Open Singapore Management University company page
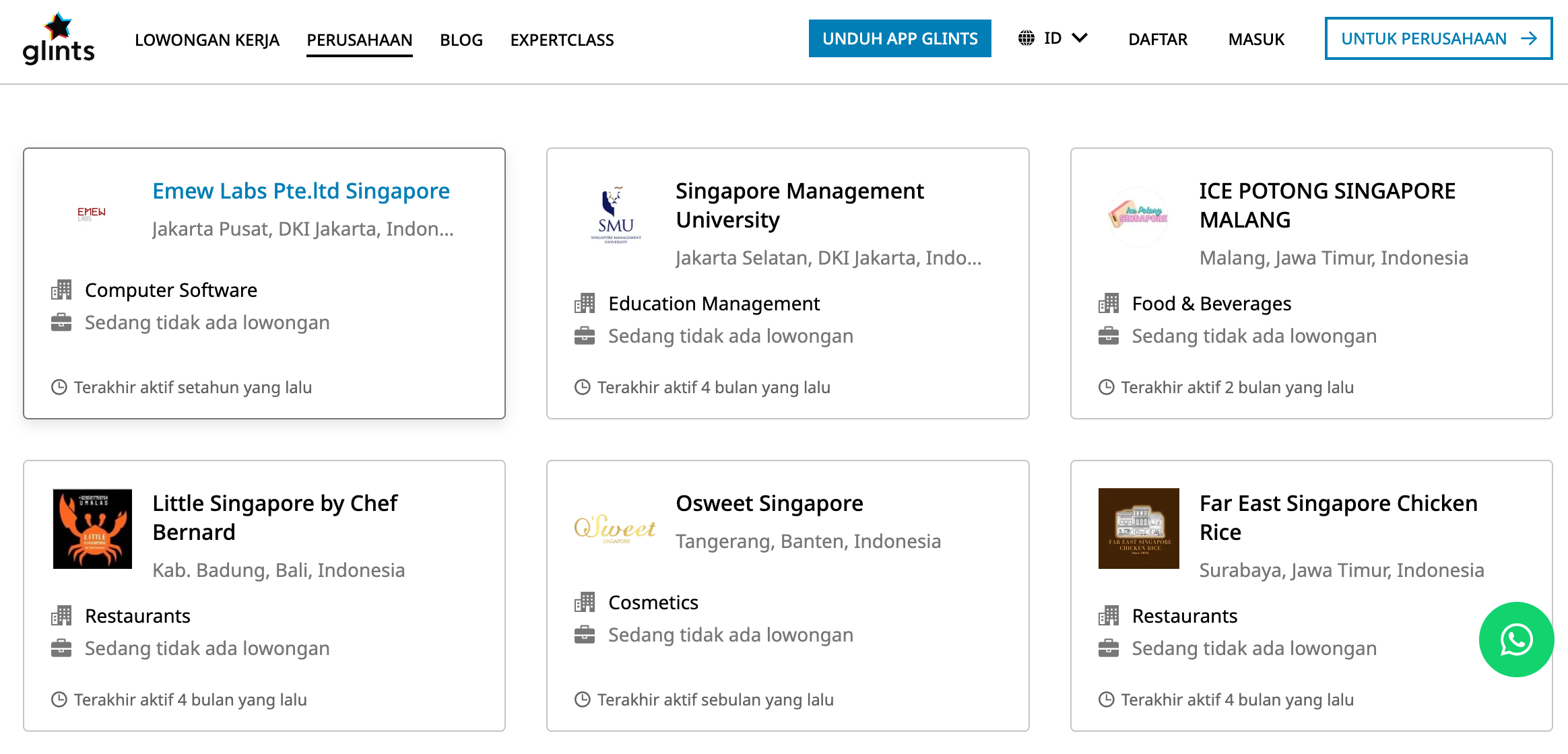1568x754 pixels. [799, 205]
